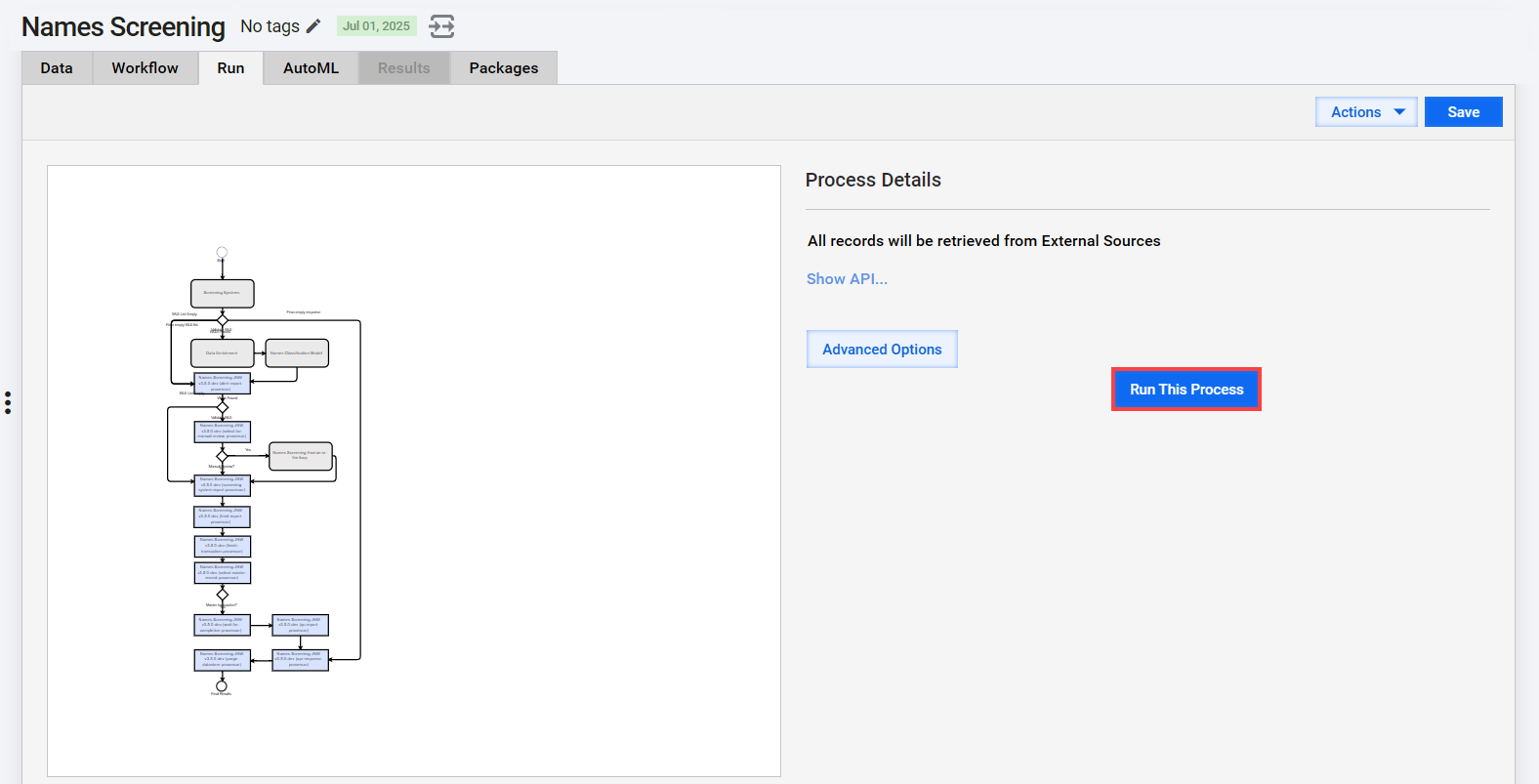Click the Actions dropdown arrow
Viewport: 1539px width, 784px height.
click(x=1399, y=112)
